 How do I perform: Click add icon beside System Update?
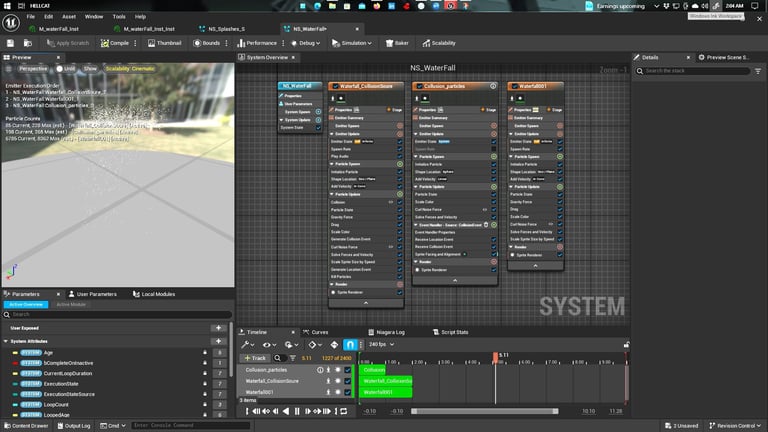pos(318,120)
